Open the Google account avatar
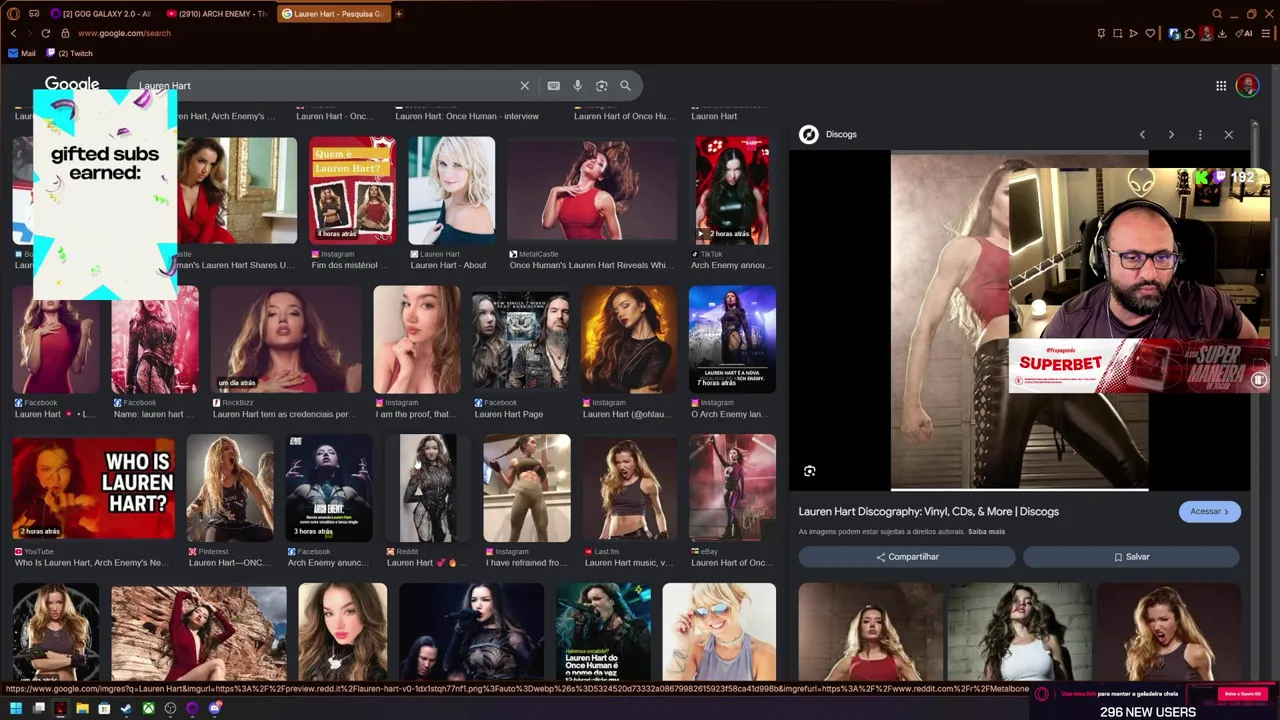Image resolution: width=1280 pixels, height=720 pixels. pyautogui.click(x=1247, y=86)
